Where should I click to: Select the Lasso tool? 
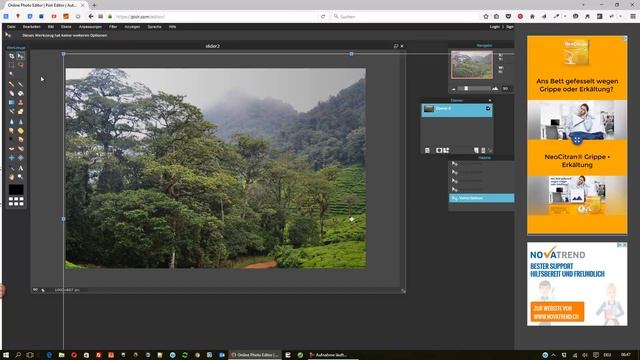[20, 65]
